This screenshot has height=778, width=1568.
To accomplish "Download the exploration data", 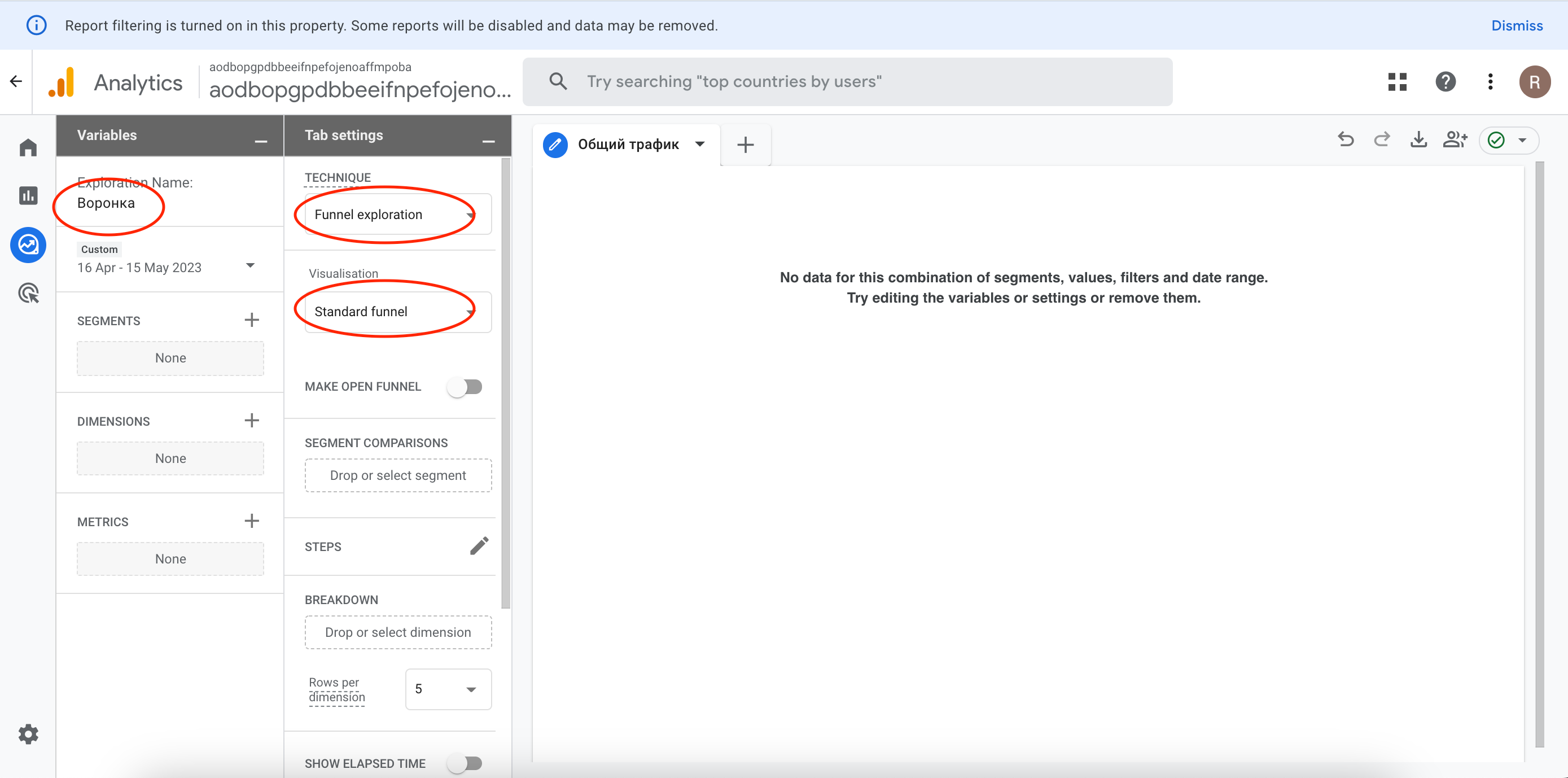I will pyautogui.click(x=1418, y=140).
